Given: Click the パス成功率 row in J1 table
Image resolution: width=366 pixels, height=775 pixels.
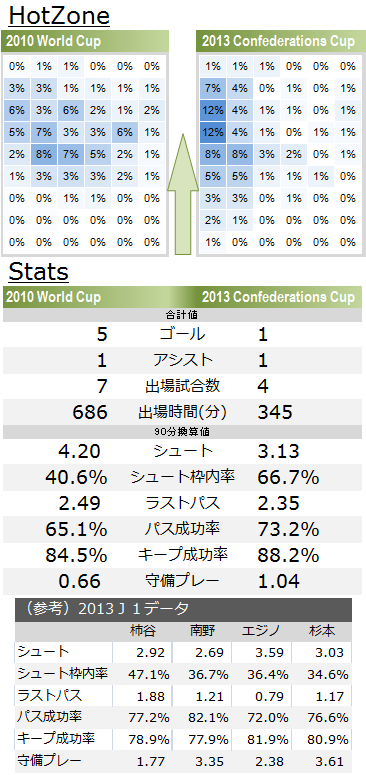Looking at the screenshot, I should pos(183,717).
